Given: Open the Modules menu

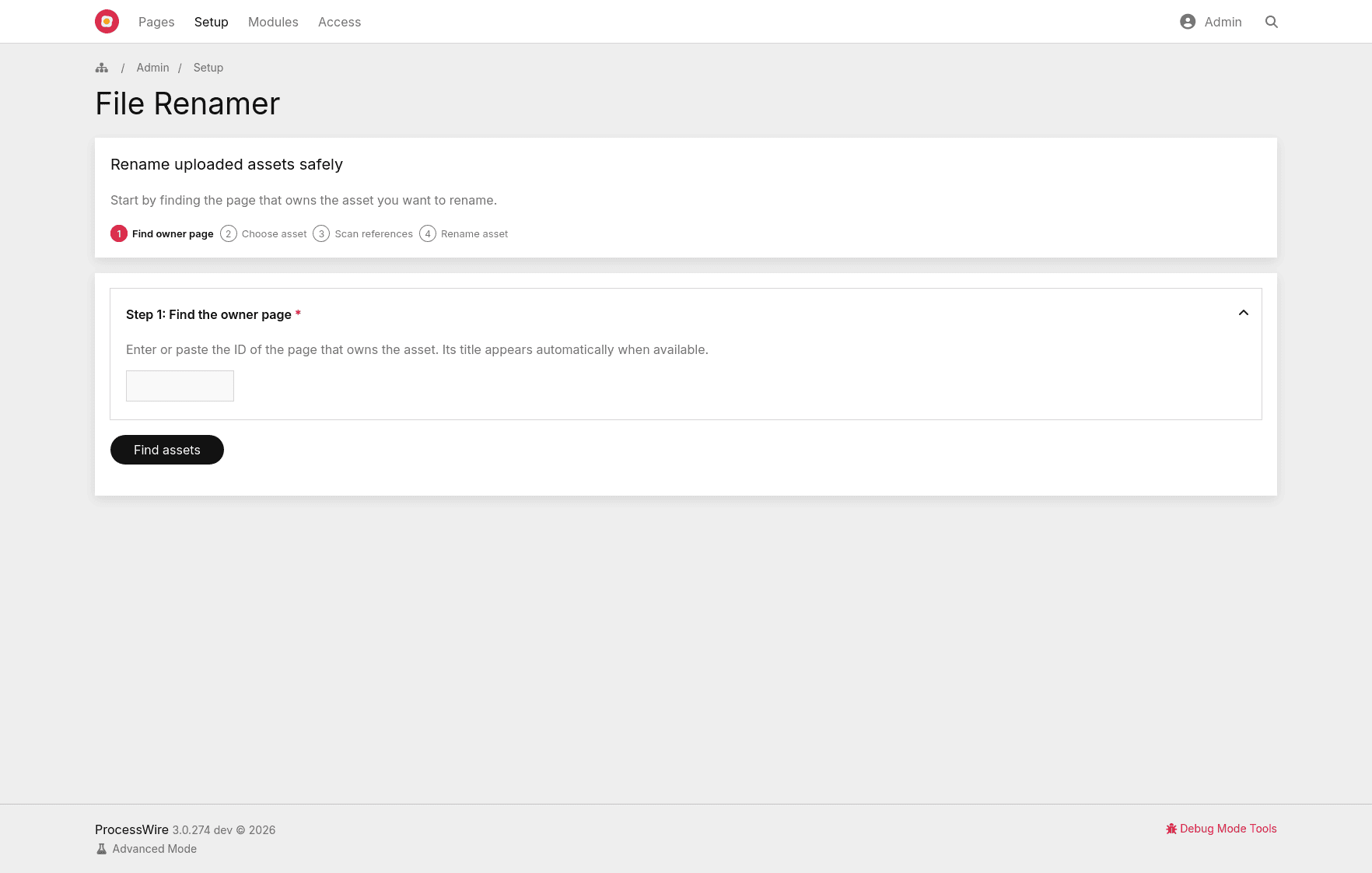Looking at the screenshot, I should point(273,22).
